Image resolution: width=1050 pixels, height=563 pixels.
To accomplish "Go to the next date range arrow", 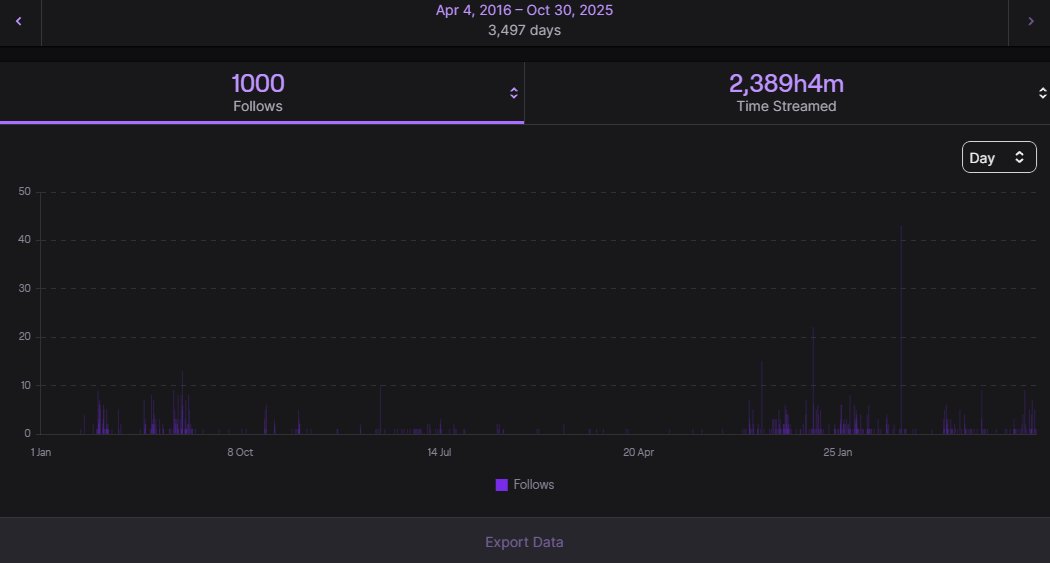I will point(1030,21).
